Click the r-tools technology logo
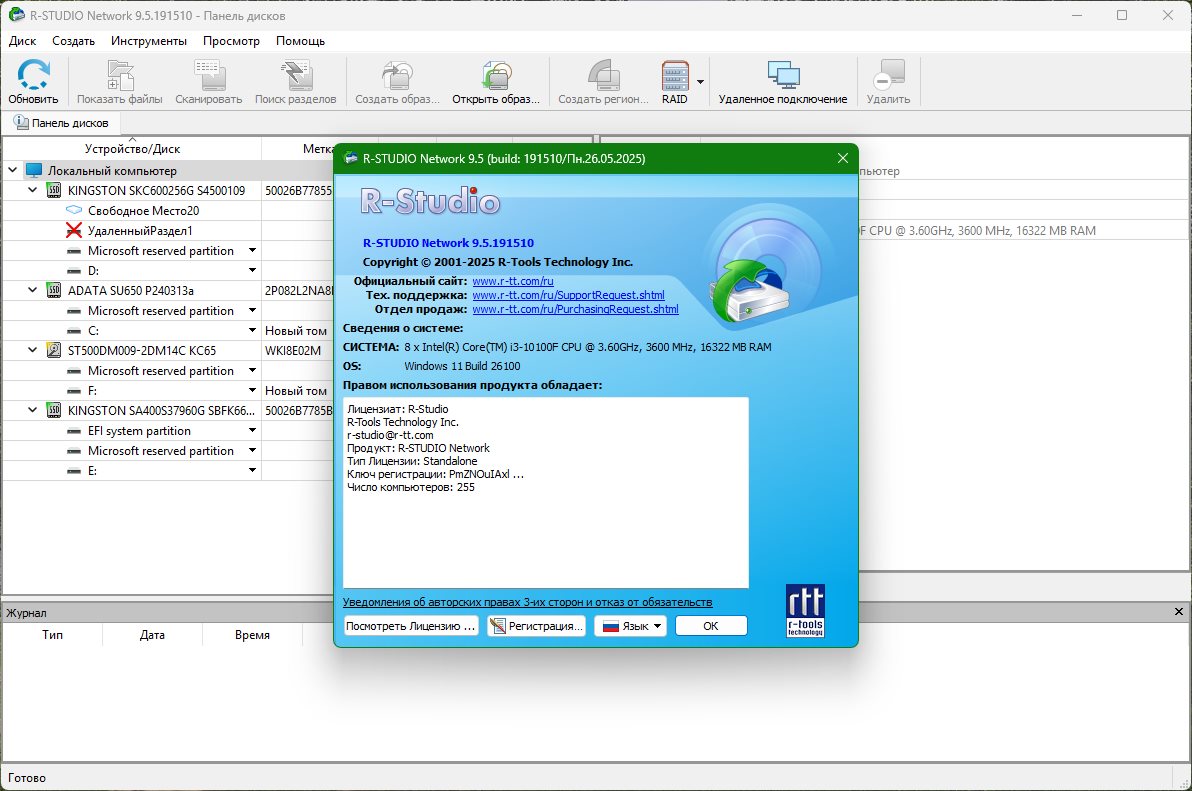This screenshot has height=791, width=1192. tap(805, 610)
